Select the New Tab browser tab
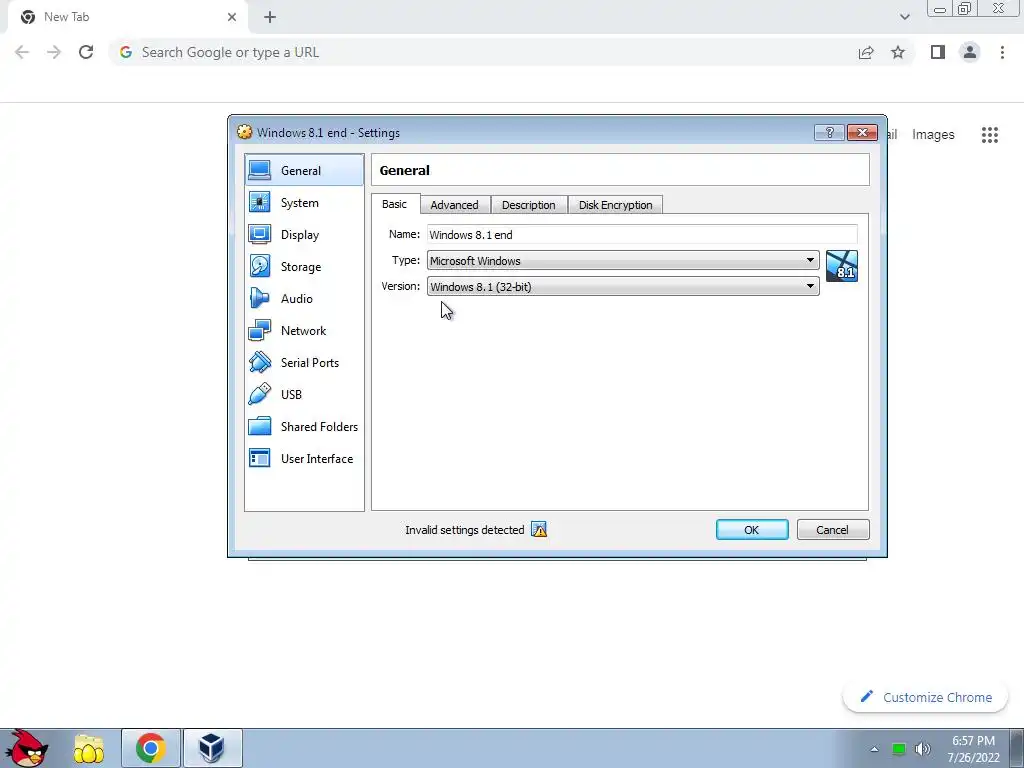 (x=127, y=17)
